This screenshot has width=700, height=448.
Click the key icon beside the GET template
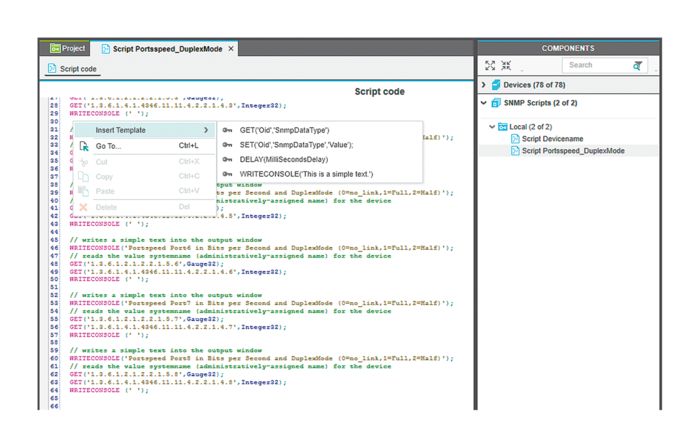[x=227, y=130]
